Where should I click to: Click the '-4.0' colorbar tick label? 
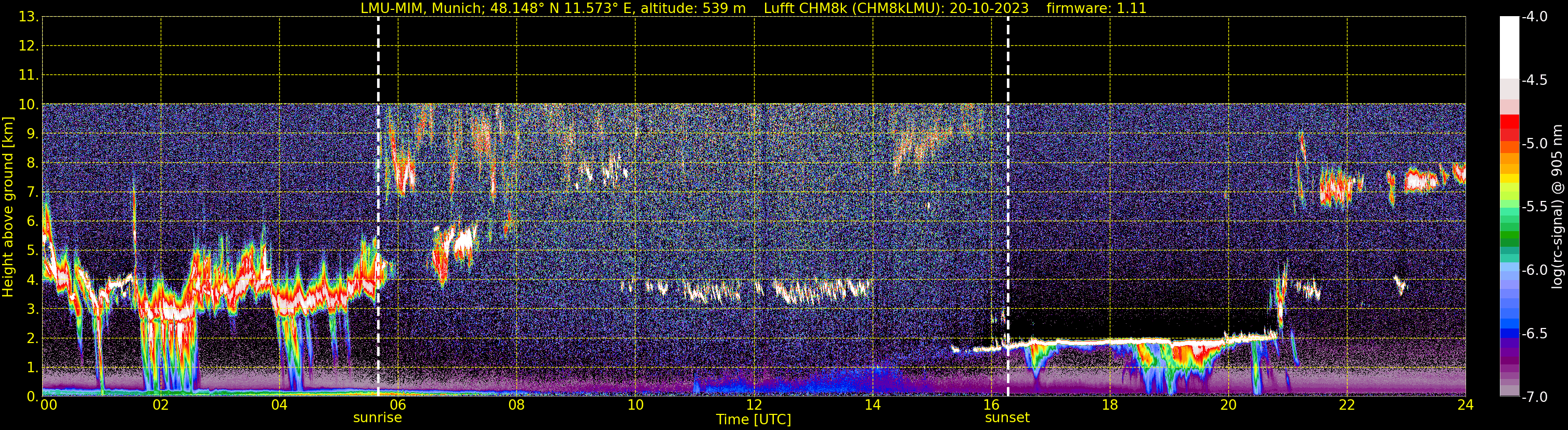[x=1534, y=17]
